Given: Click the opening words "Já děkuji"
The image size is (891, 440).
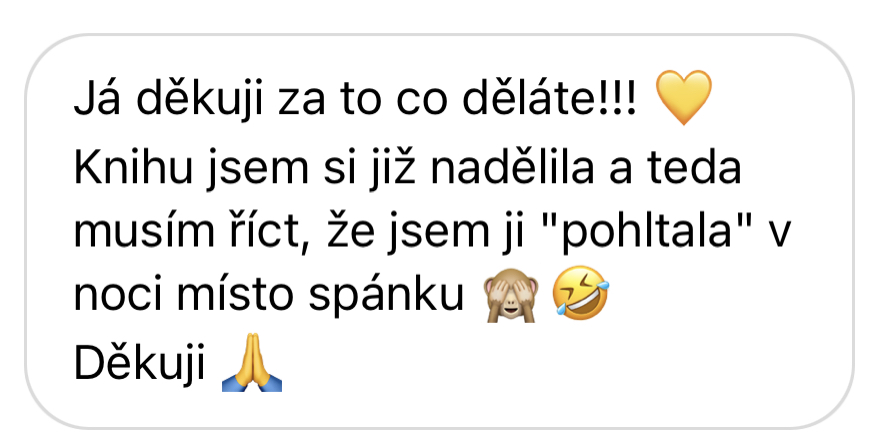Looking at the screenshot, I should pos(169,99).
